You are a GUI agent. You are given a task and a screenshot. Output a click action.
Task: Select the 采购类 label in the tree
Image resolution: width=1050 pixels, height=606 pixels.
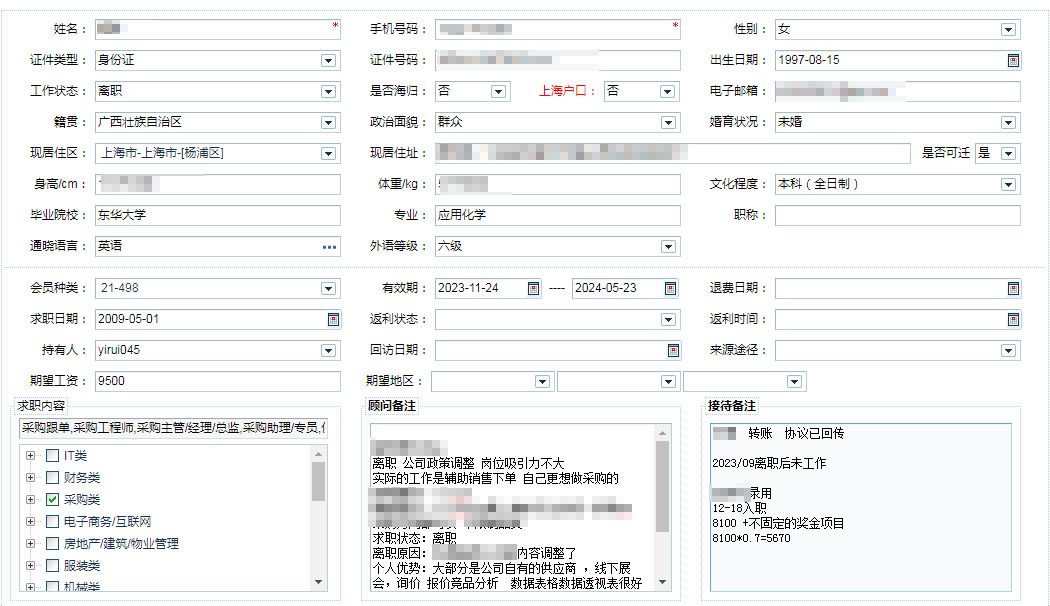pos(82,500)
